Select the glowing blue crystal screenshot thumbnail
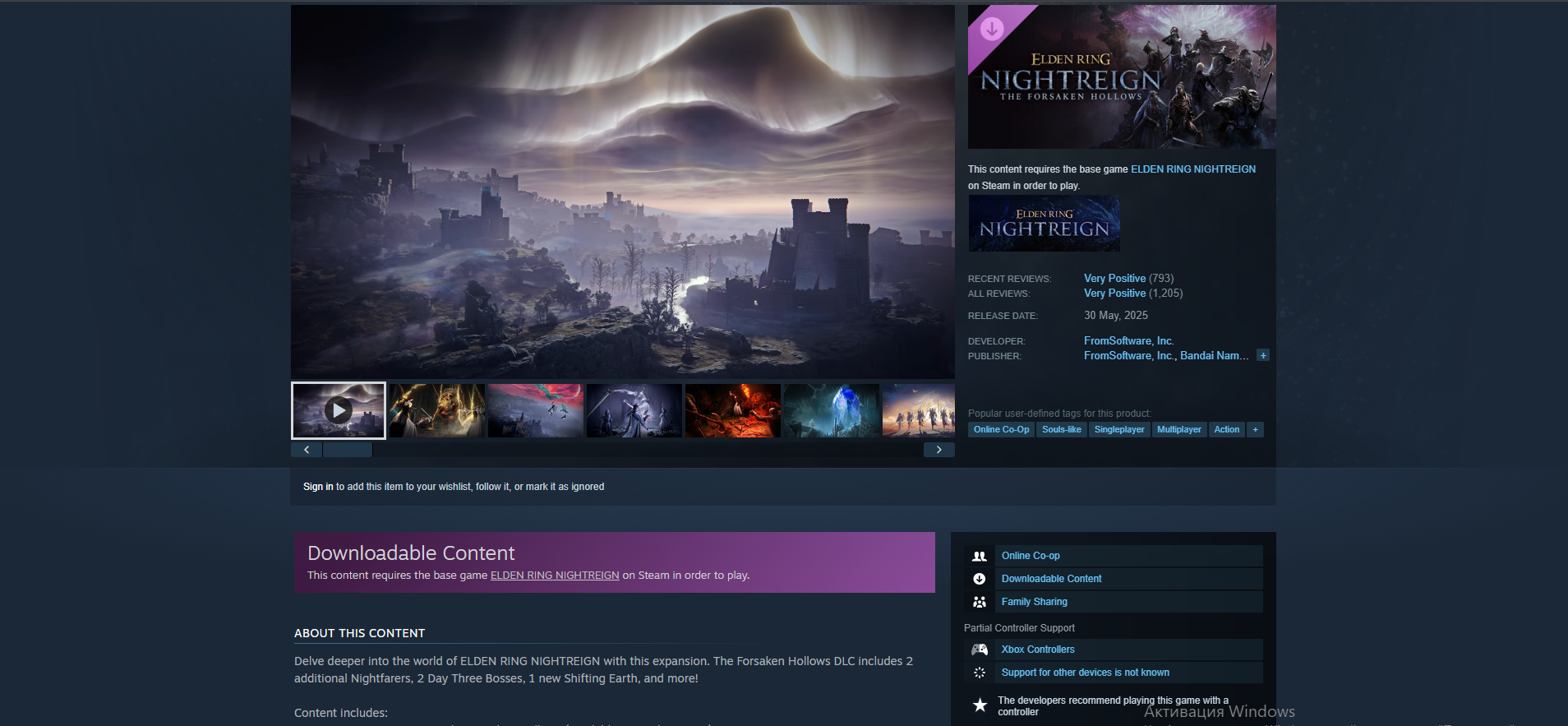1568x726 pixels. click(x=832, y=410)
